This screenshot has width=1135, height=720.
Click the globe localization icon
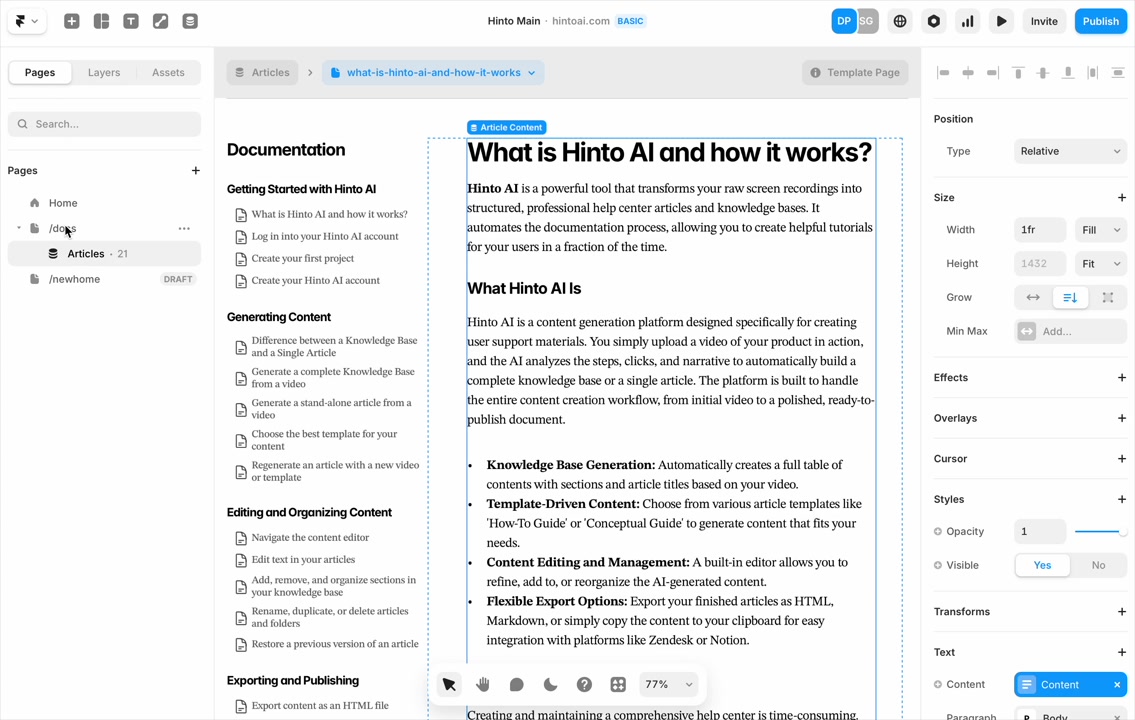[900, 21]
